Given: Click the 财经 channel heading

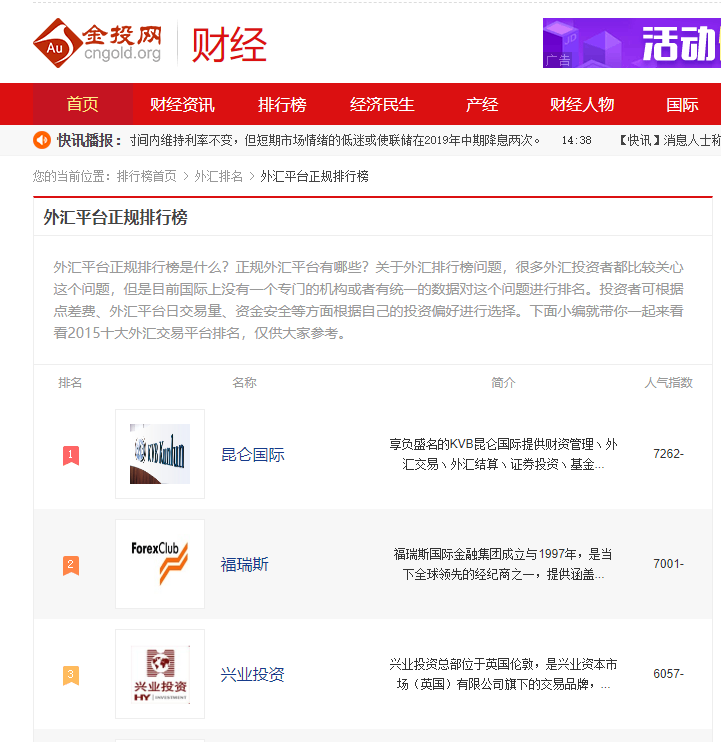Looking at the screenshot, I should pos(229,44).
